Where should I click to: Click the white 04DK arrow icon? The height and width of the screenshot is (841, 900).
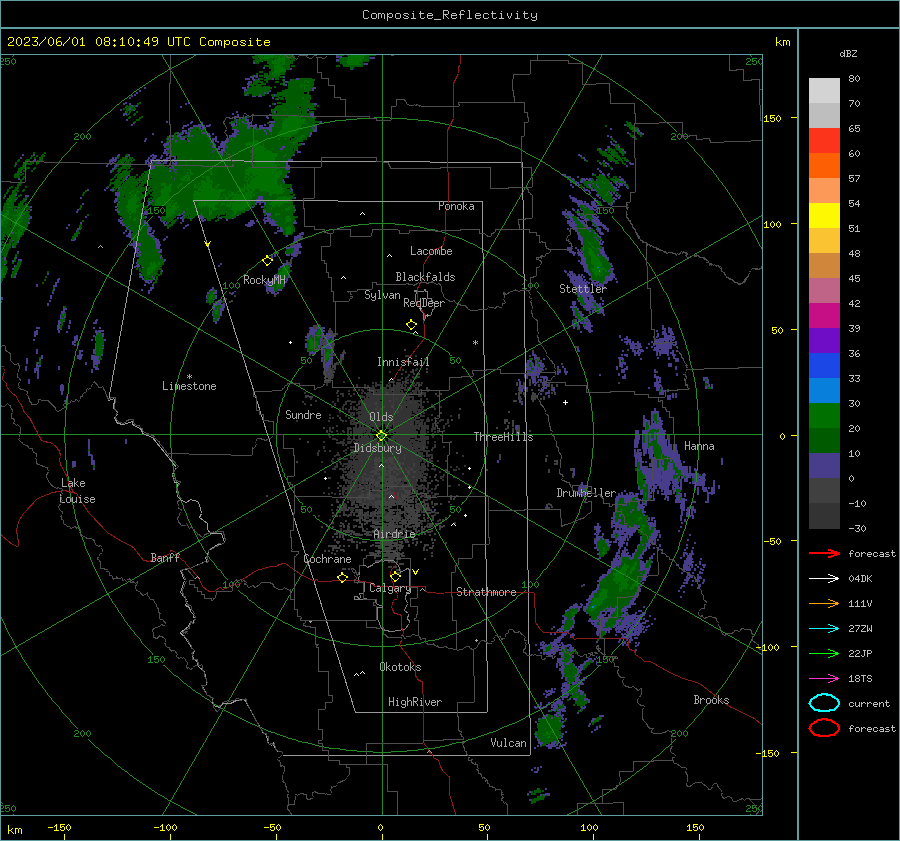(824, 579)
